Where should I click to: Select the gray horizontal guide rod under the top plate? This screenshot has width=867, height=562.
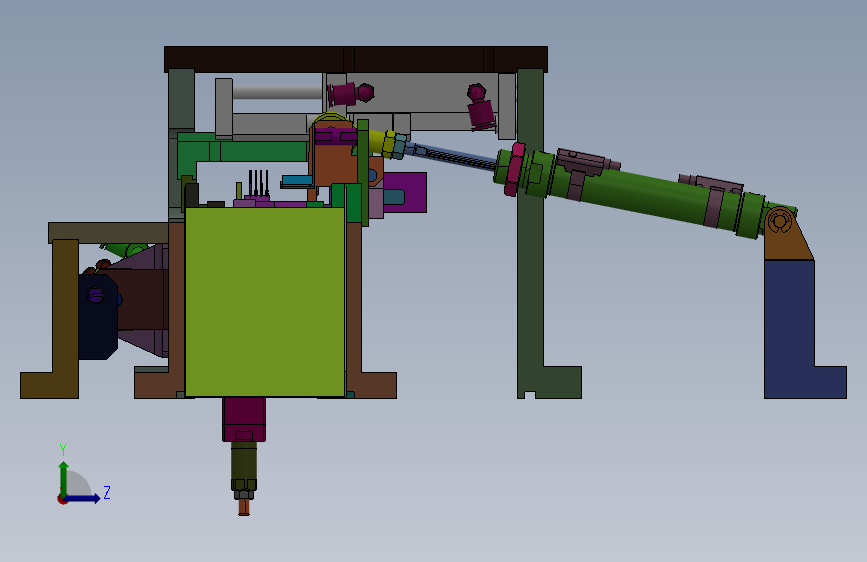[278, 92]
